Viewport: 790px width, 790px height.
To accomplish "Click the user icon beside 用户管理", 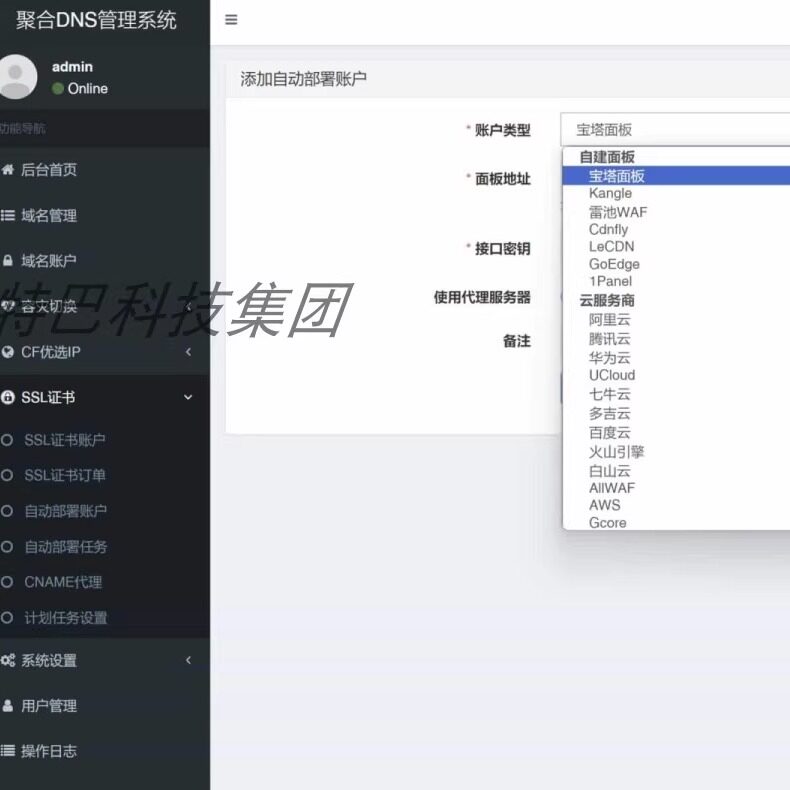I will click(8, 705).
